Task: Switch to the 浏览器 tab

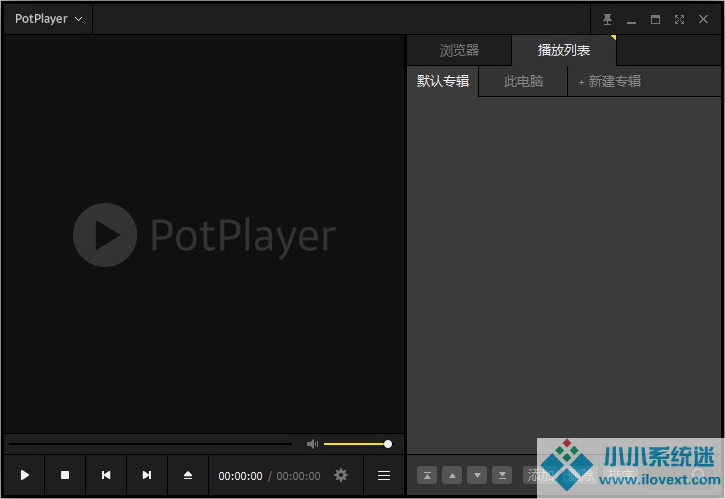Action: pos(459,50)
